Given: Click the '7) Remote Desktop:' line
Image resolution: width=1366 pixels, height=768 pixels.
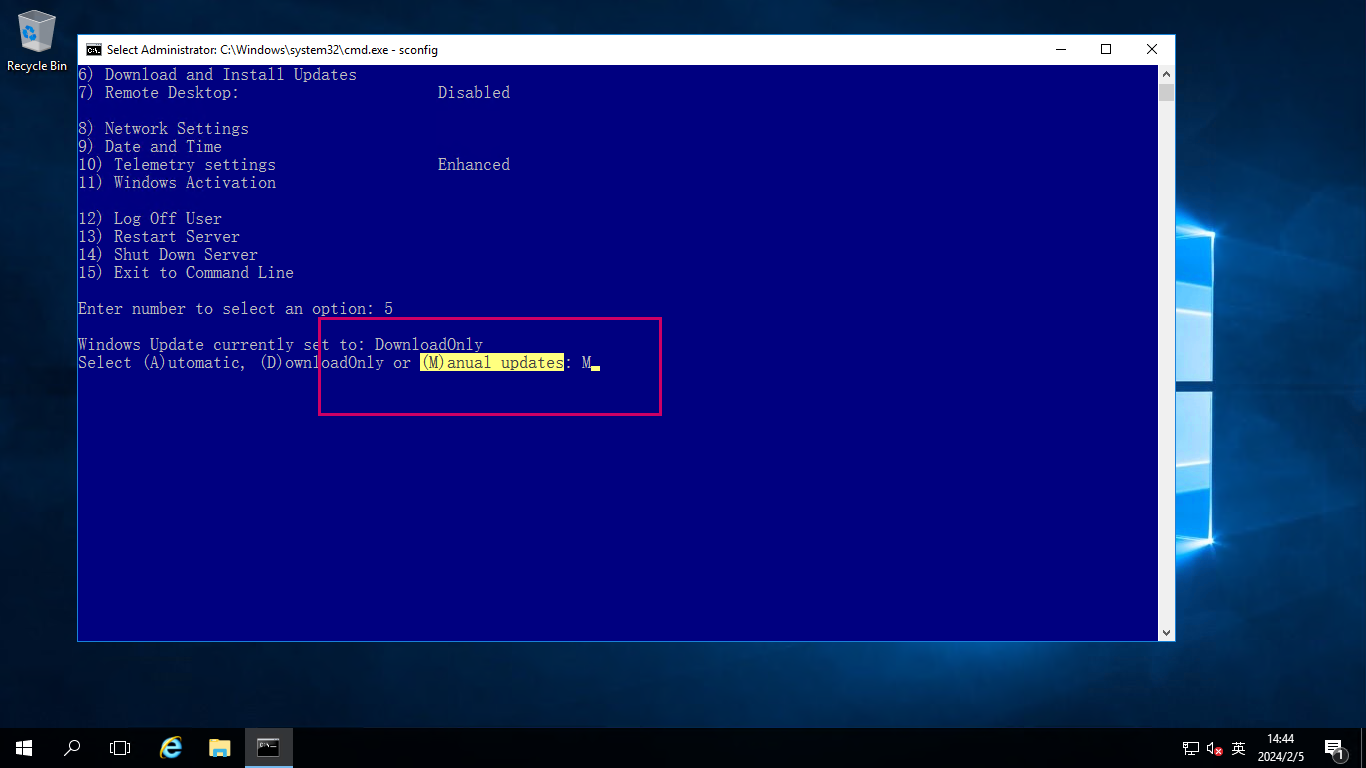Looking at the screenshot, I should coord(158,93).
